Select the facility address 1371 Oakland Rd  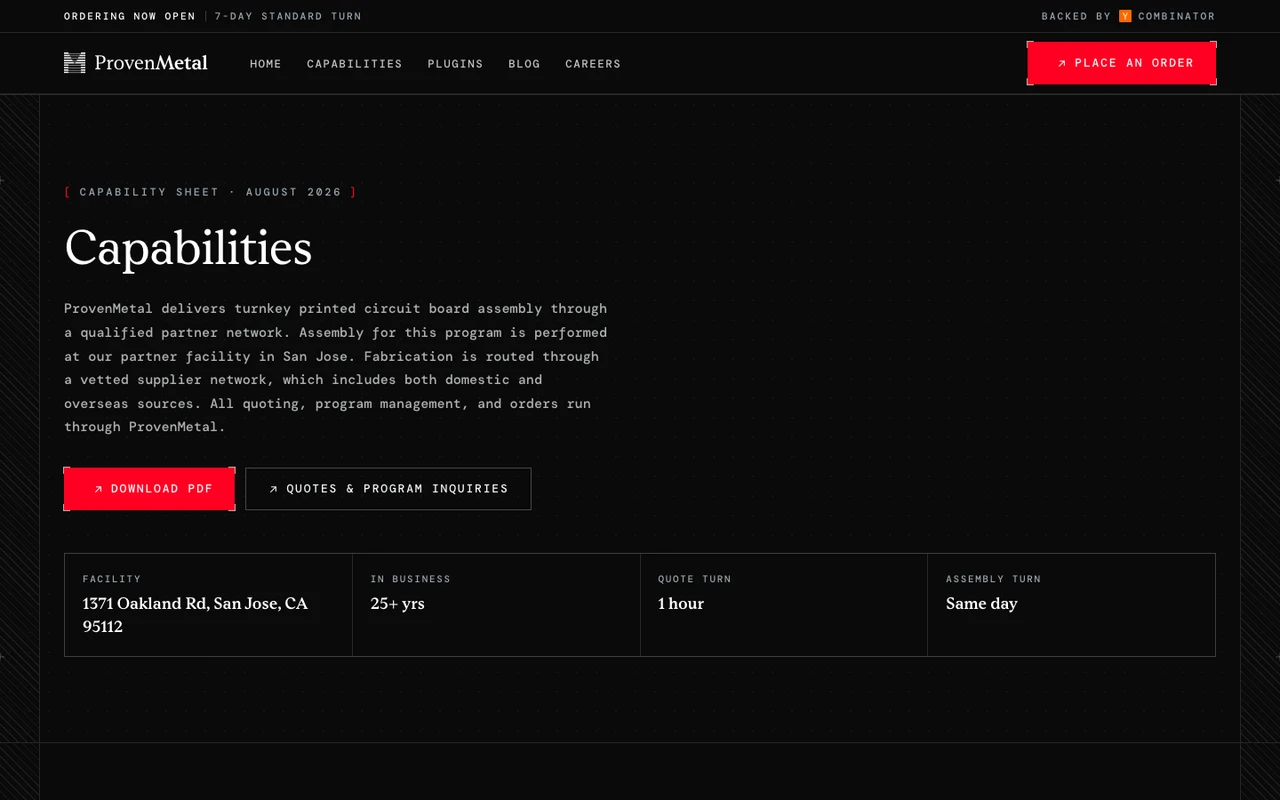(x=195, y=615)
